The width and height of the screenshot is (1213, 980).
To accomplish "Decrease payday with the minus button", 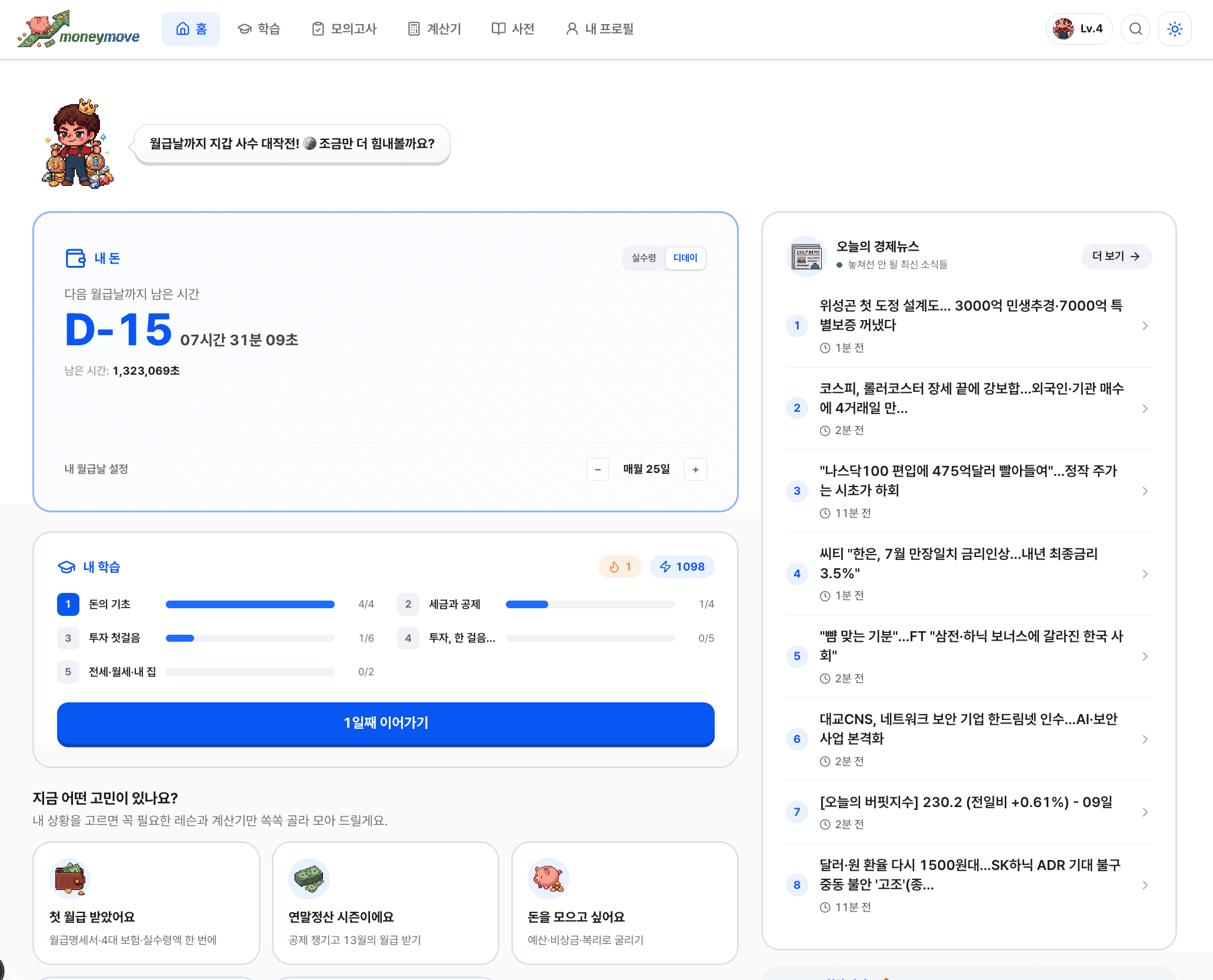I will [x=597, y=469].
